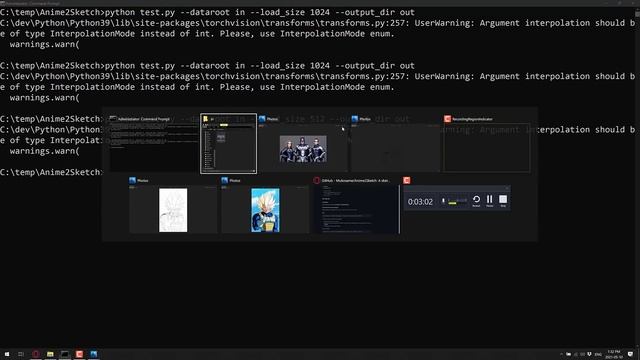Click the Command Prompt icon in the switcher title
This screenshot has height=360, width=640.
pyautogui.click(x=113, y=119)
